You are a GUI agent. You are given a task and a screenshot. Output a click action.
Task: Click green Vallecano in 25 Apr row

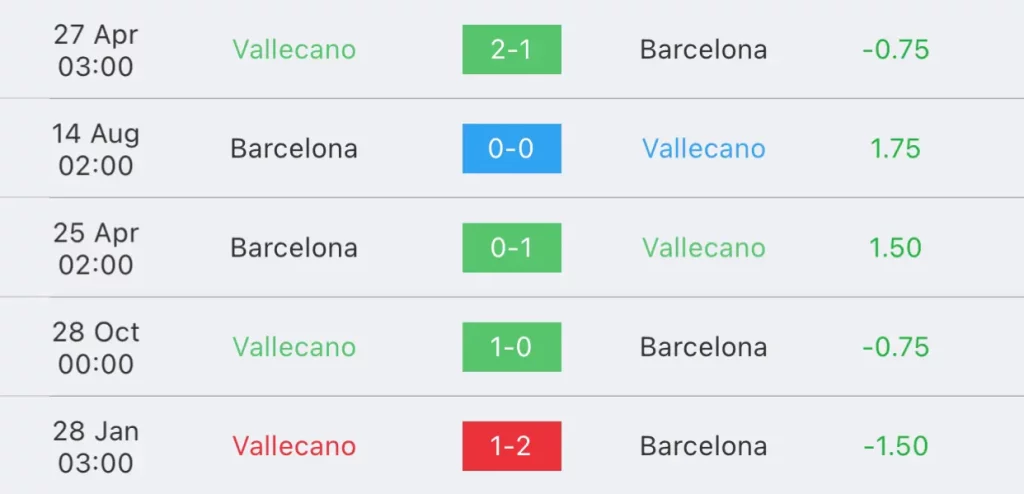click(703, 248)
